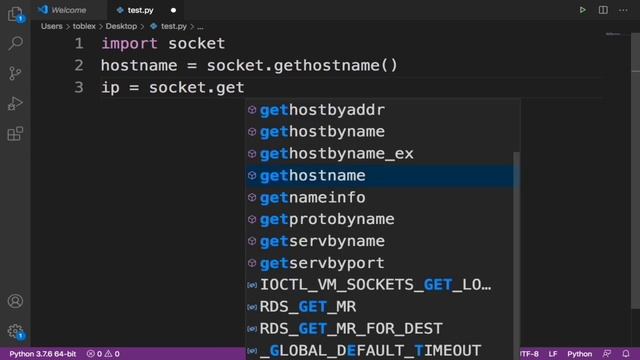Split the editor to the right
The image size is (640, 360).
603,10
